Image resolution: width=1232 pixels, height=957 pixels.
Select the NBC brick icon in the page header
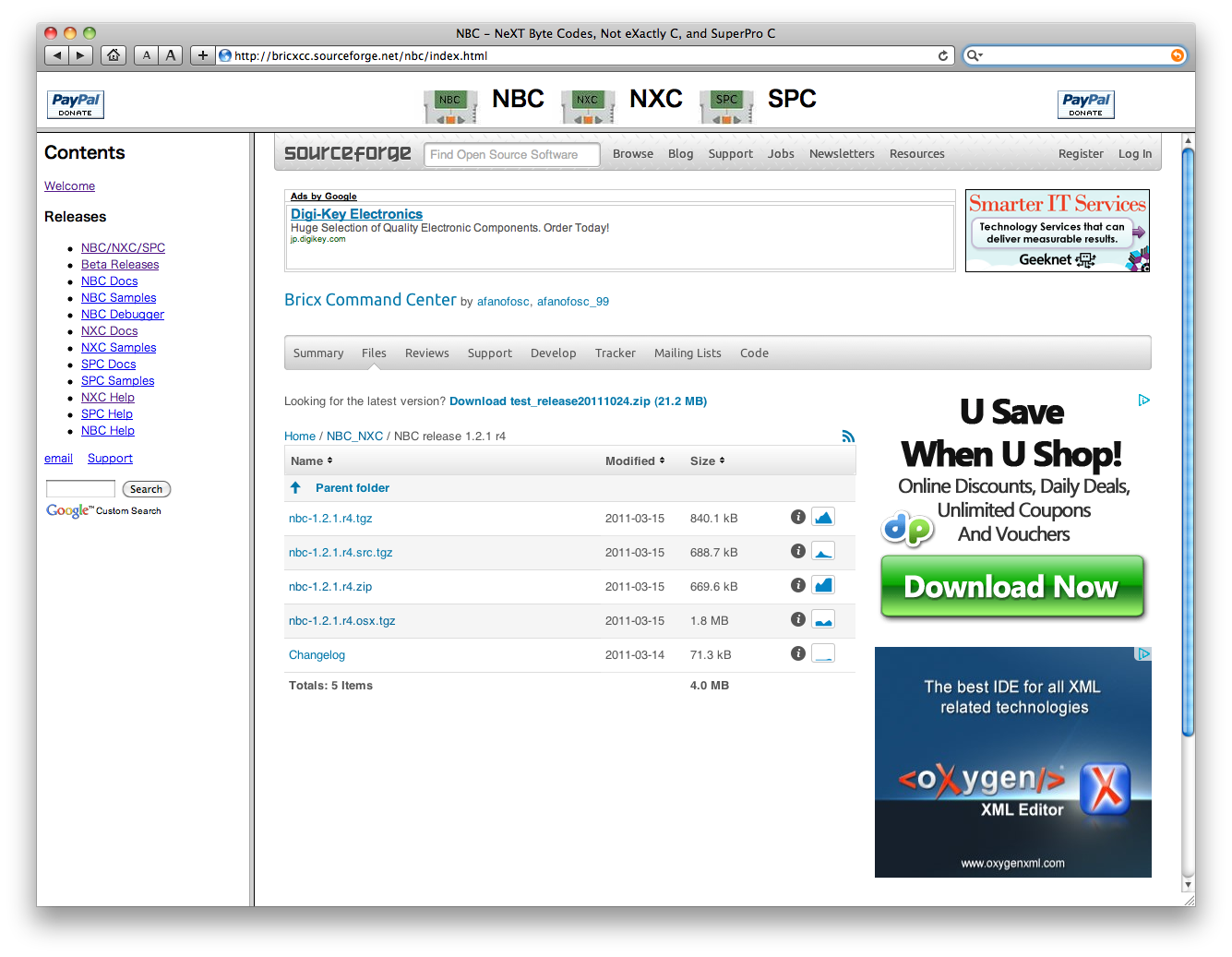tap(450, 104)
